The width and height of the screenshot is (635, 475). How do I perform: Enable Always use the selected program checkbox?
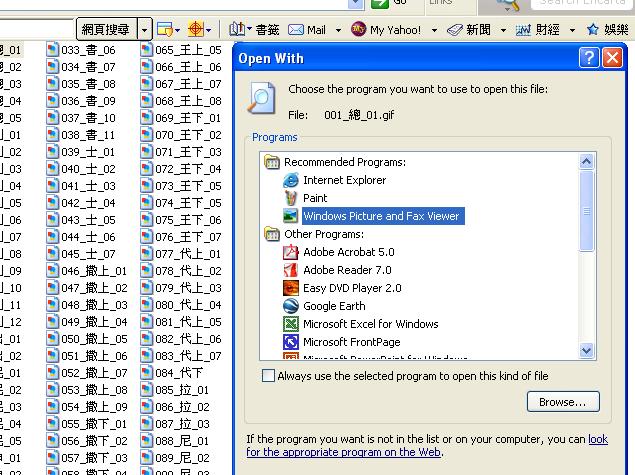[x=267, y=376]
